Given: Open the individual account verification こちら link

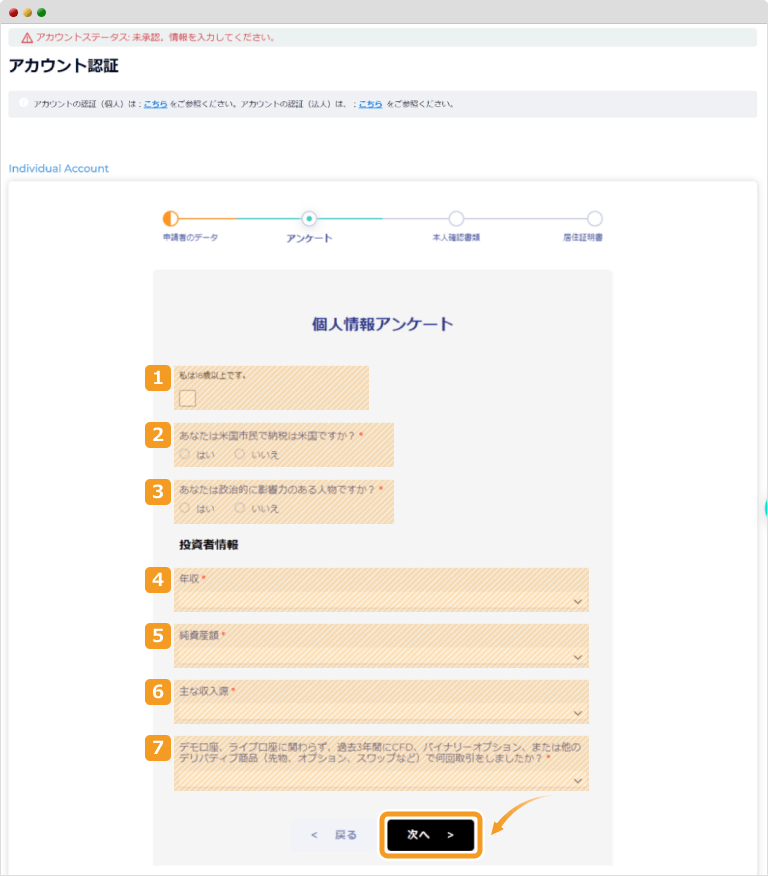Looking at the screenshot, I should 155,104.
